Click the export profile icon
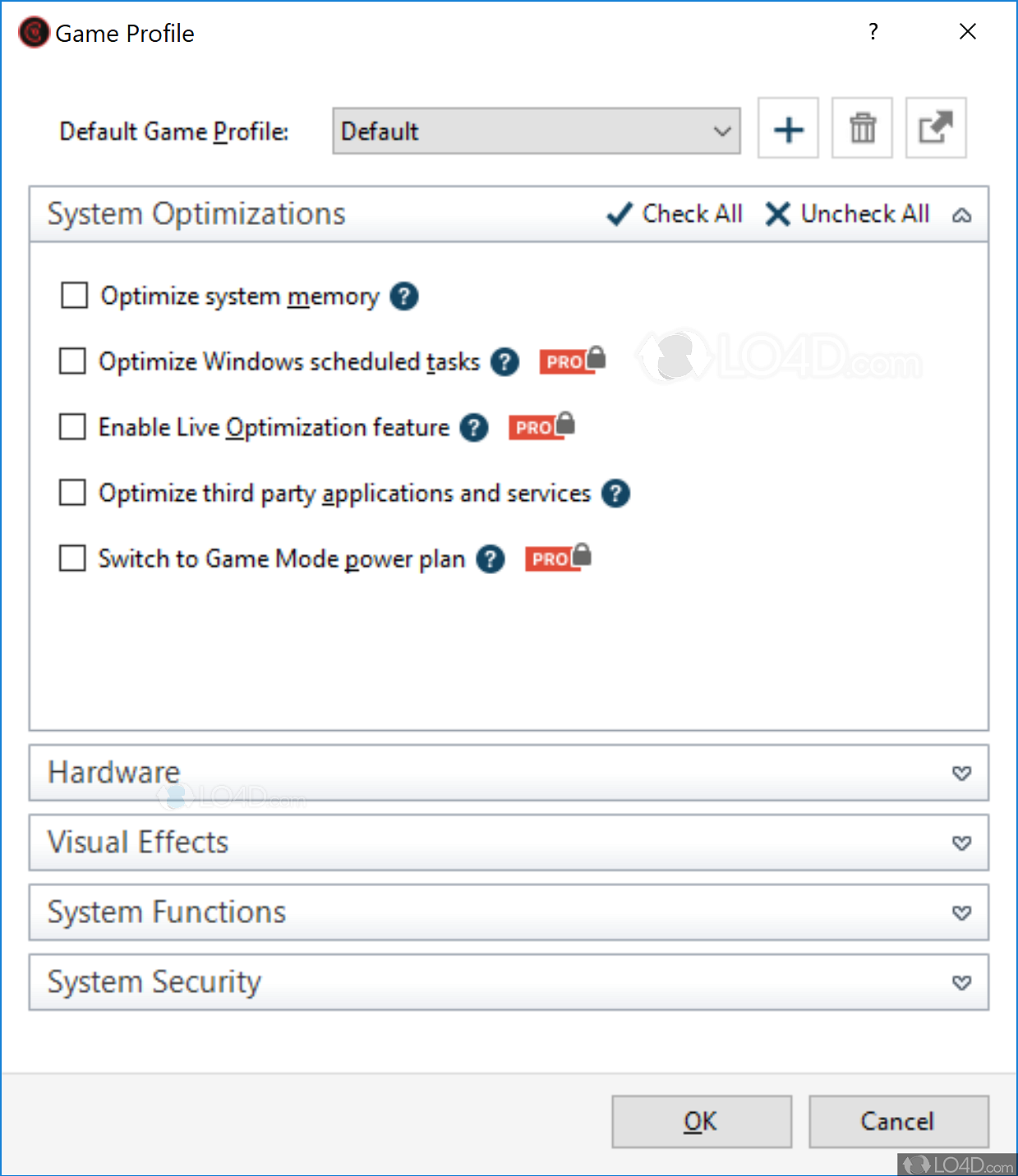Image resolution: width=1018 pixels, height=1176 pixels. point(935,129)
